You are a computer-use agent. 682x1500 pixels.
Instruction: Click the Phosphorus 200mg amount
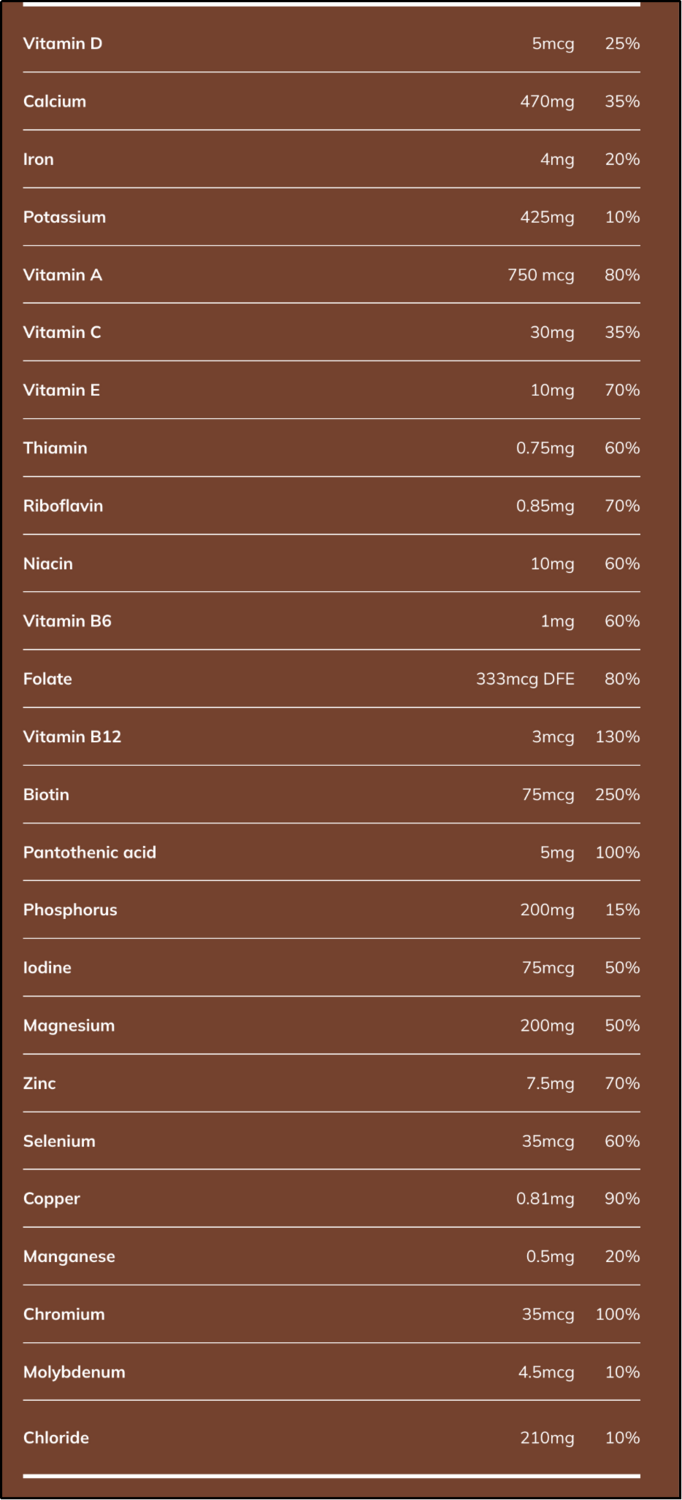pyautogui.click(x=547, y=910)
